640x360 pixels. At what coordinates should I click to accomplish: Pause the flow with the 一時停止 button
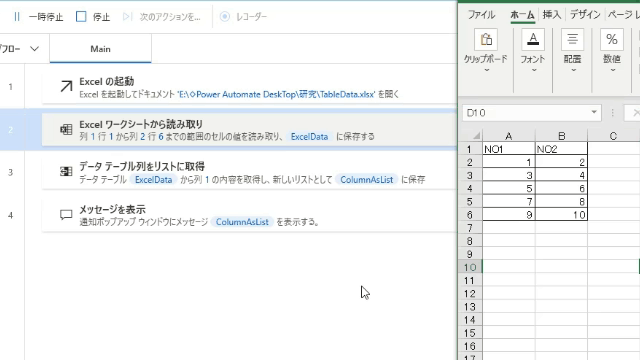(x=39, y=17)
